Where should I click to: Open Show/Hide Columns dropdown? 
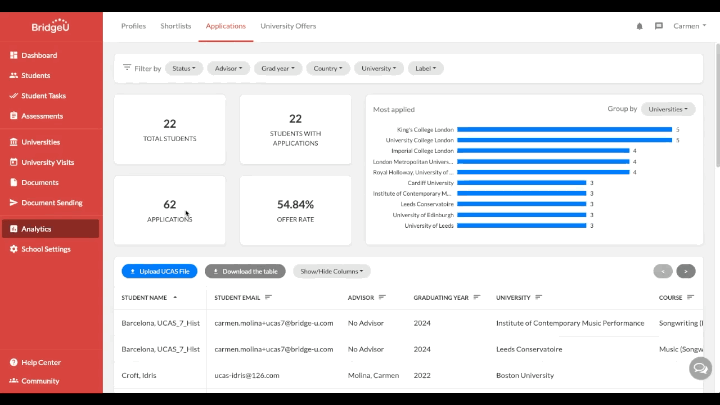click(332, 271)
